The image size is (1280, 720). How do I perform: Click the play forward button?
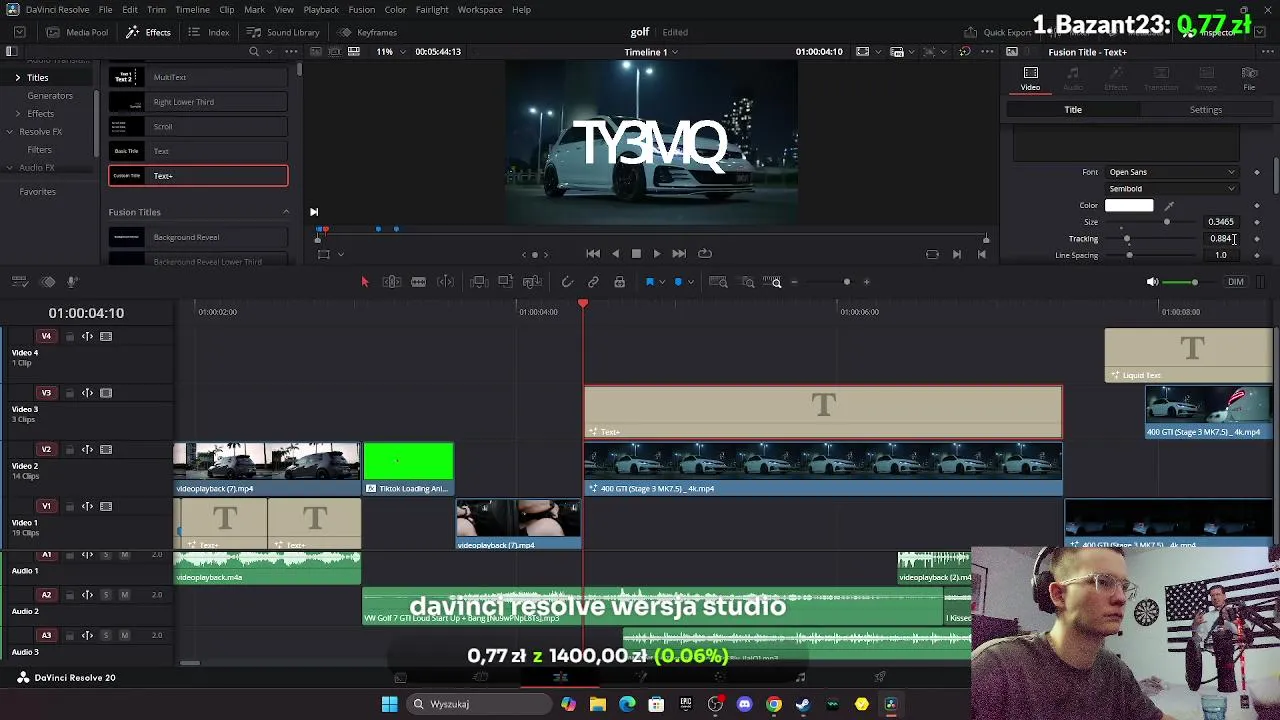pos(657,254)
